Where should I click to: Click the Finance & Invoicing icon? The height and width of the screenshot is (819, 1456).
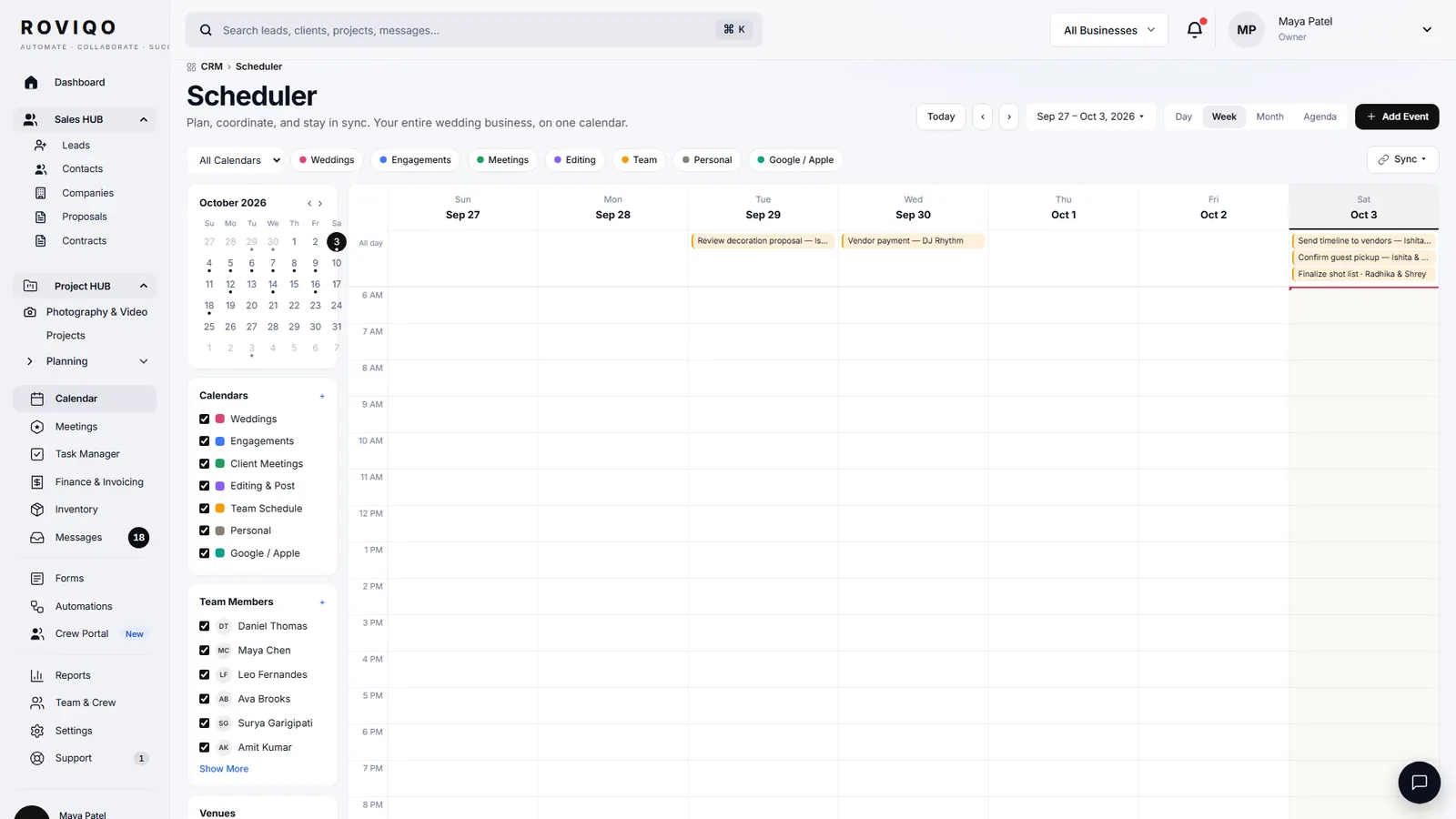[x=37, y=482]
